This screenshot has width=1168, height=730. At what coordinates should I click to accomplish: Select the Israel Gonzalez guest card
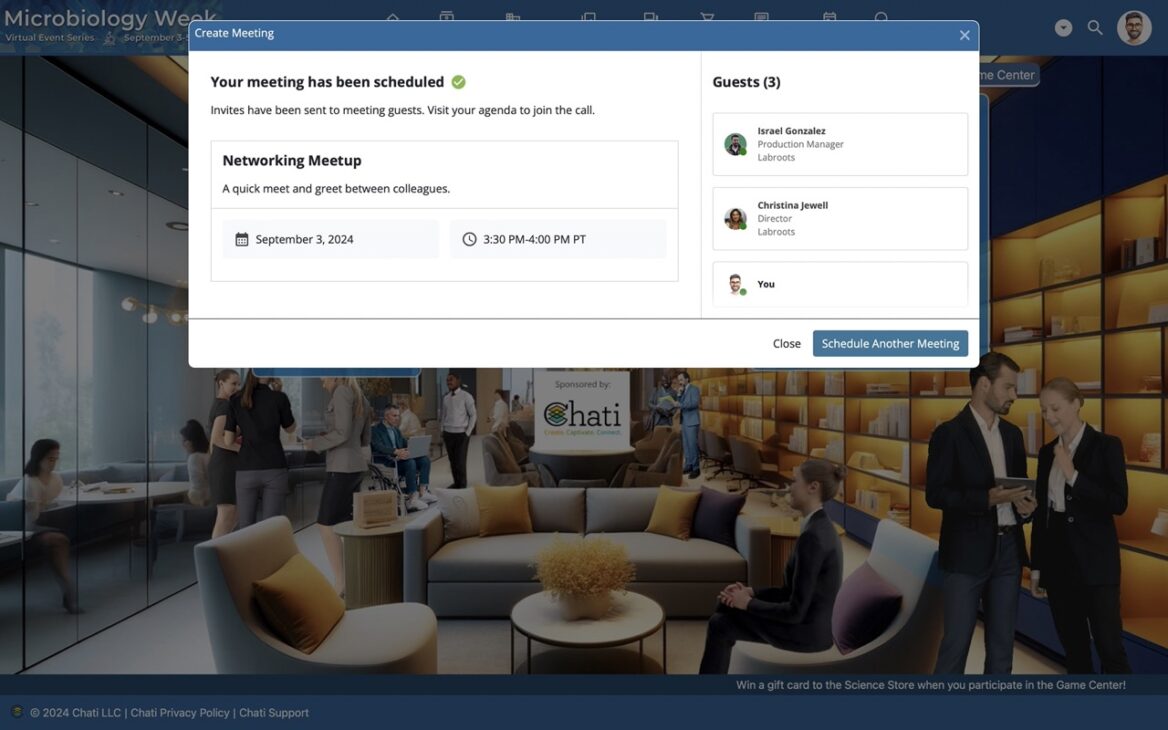point(839,144)
